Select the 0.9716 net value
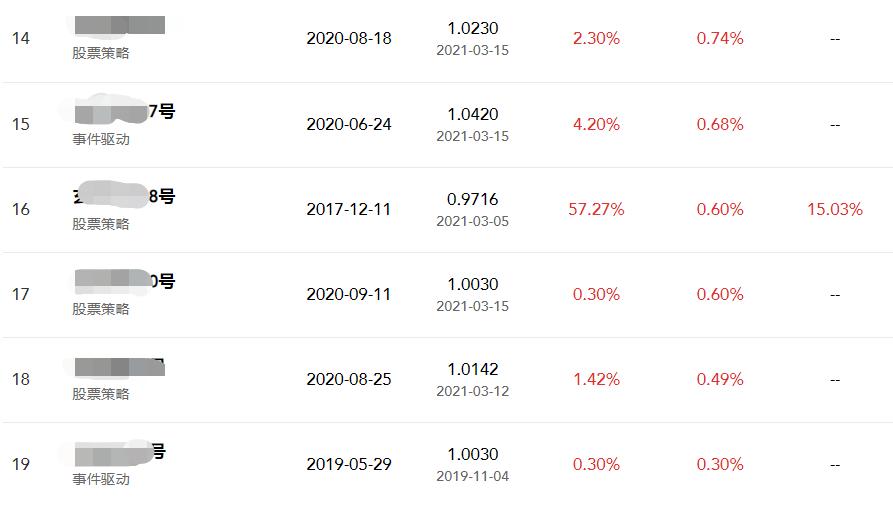Image resolution: width=893 pixels, height=507 pixels. pyautogui.click(x=473, y=200)
